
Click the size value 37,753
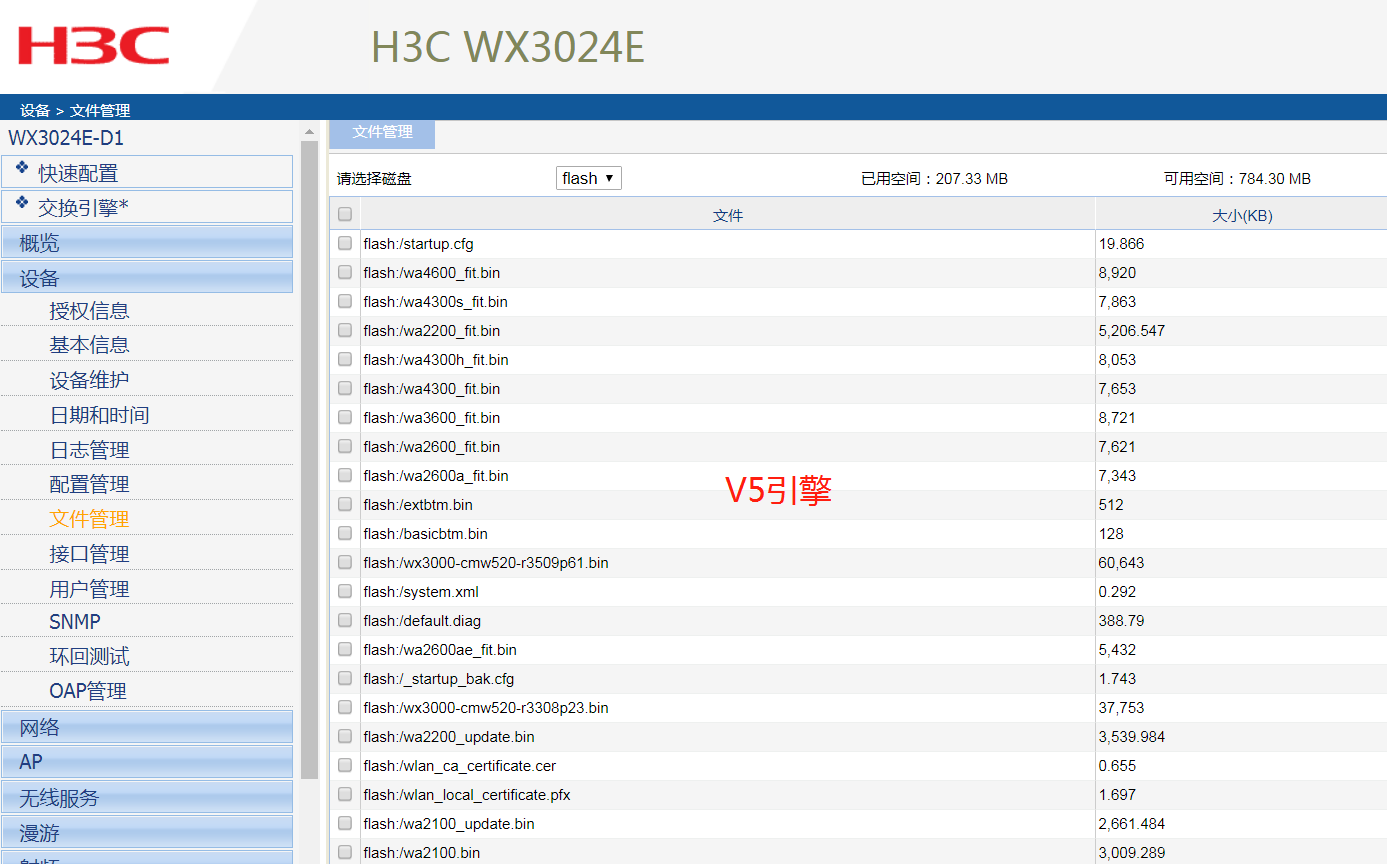click(x=1121, y=708)
